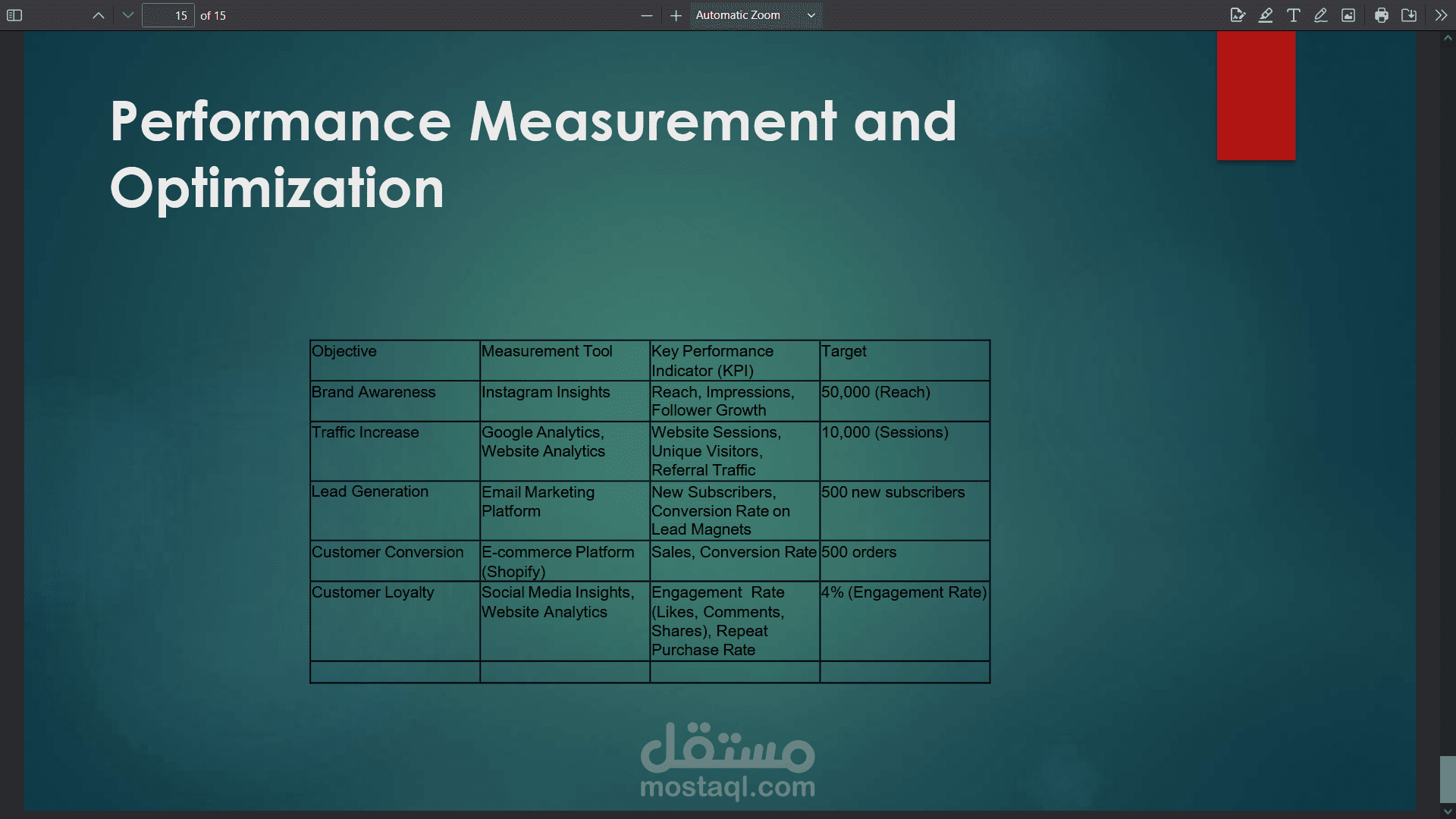Image resolution: width=1456 pixels, height=819 pixels.
Task: Click the red rectangle on slide
Action: pos(1256,96)
